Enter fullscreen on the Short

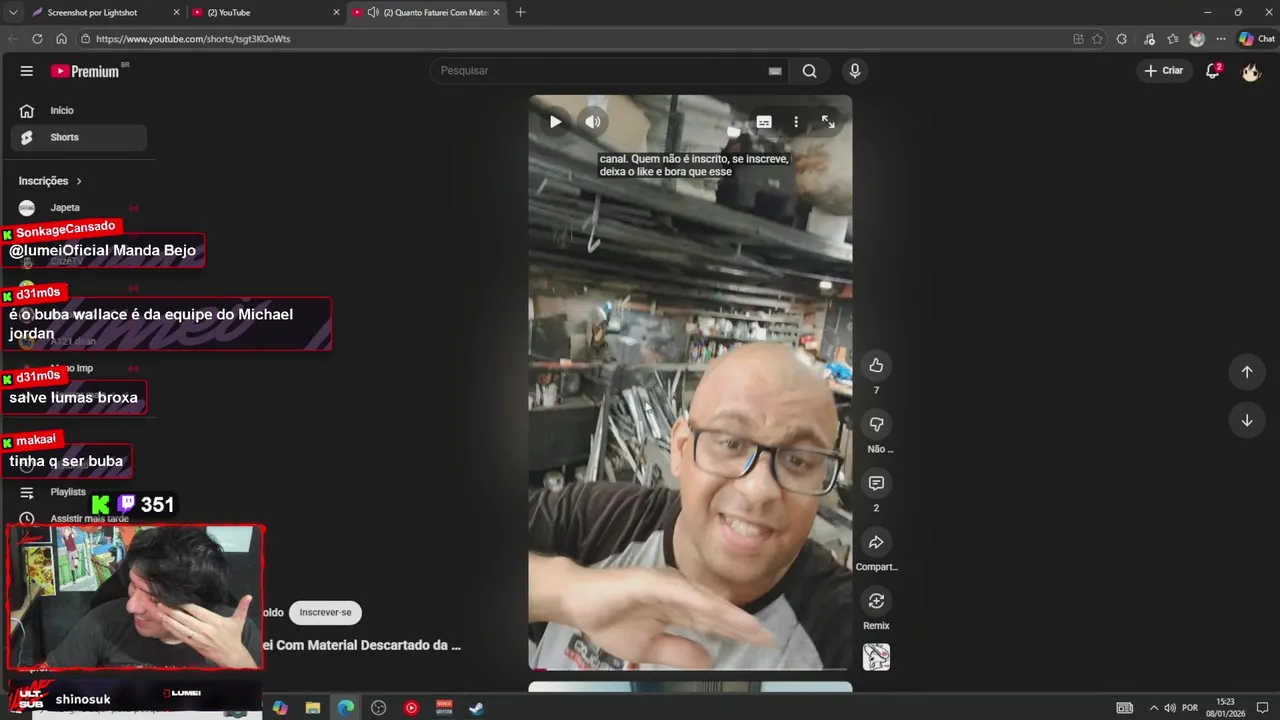point(828,122)
